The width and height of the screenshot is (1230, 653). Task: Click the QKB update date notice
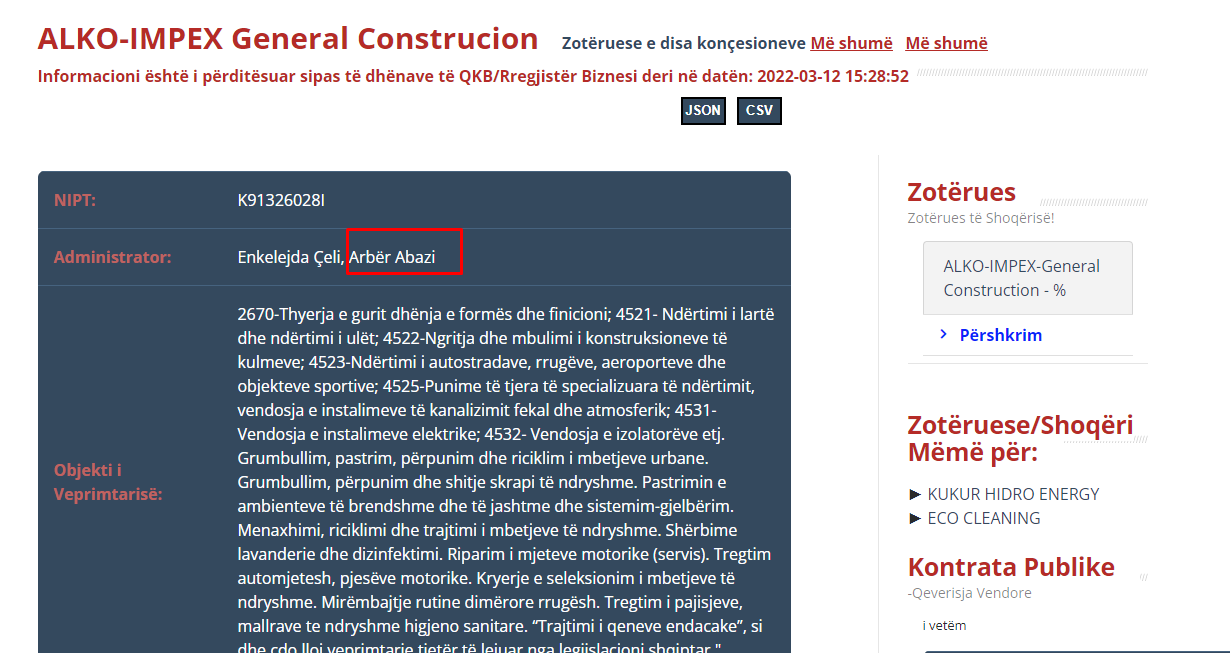click(x=473, y=76)
